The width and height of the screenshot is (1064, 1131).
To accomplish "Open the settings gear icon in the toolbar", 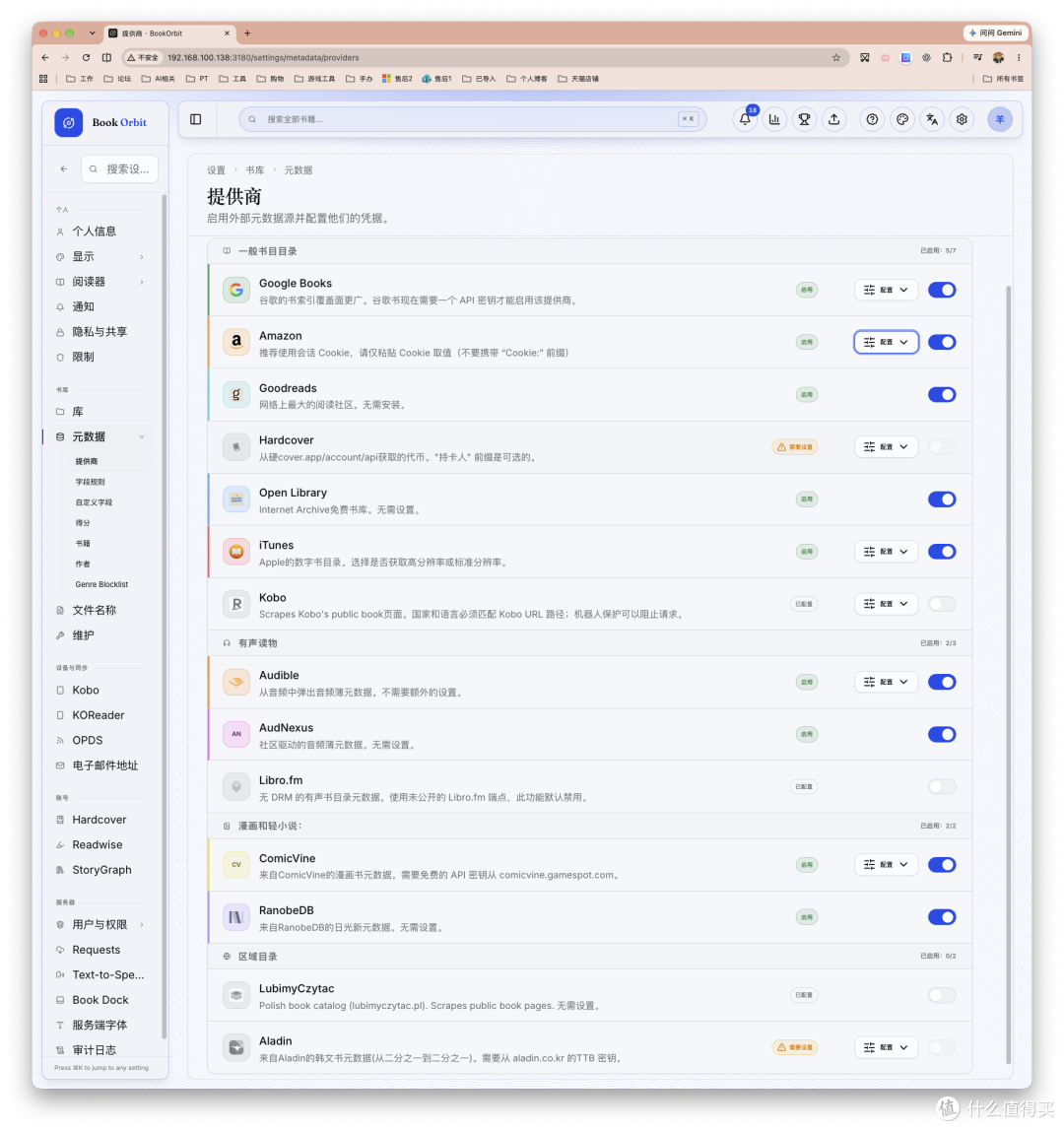I will [962, 120].
